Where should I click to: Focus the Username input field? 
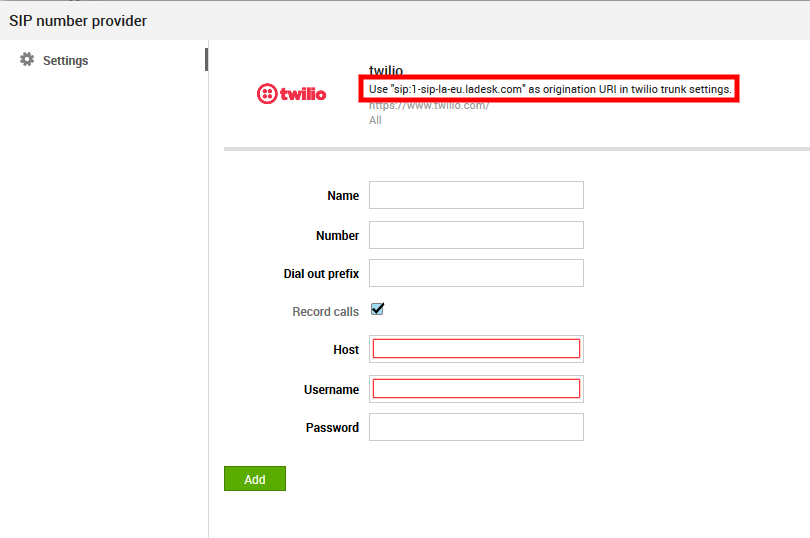point(476,389)
